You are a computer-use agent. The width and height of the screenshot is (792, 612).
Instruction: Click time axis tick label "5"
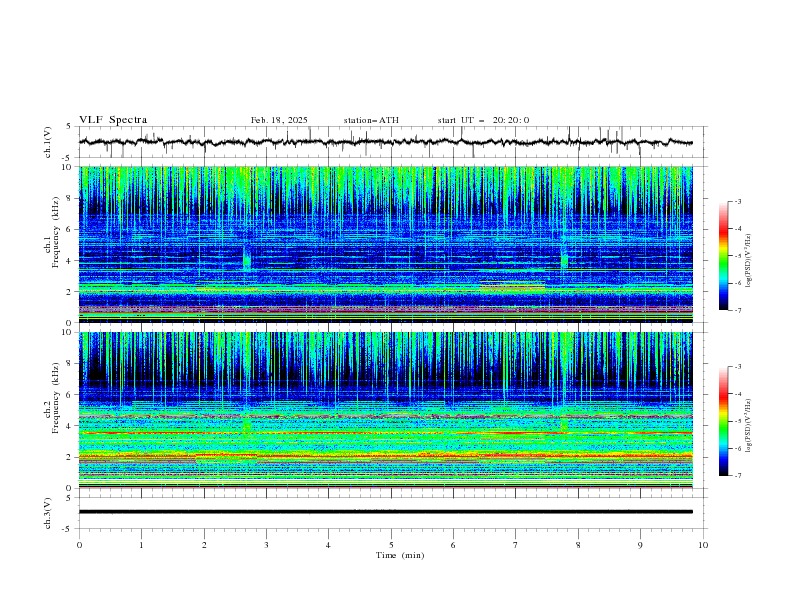[x=391, y=545]
